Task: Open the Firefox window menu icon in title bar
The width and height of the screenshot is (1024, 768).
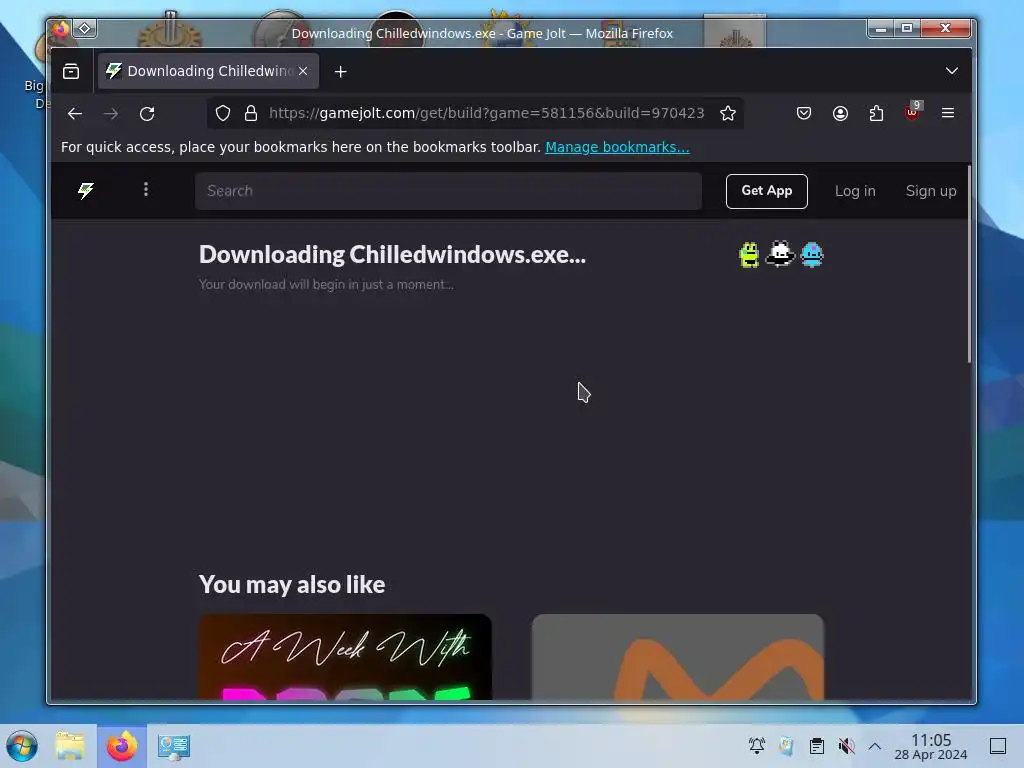Action: (60, 29)
